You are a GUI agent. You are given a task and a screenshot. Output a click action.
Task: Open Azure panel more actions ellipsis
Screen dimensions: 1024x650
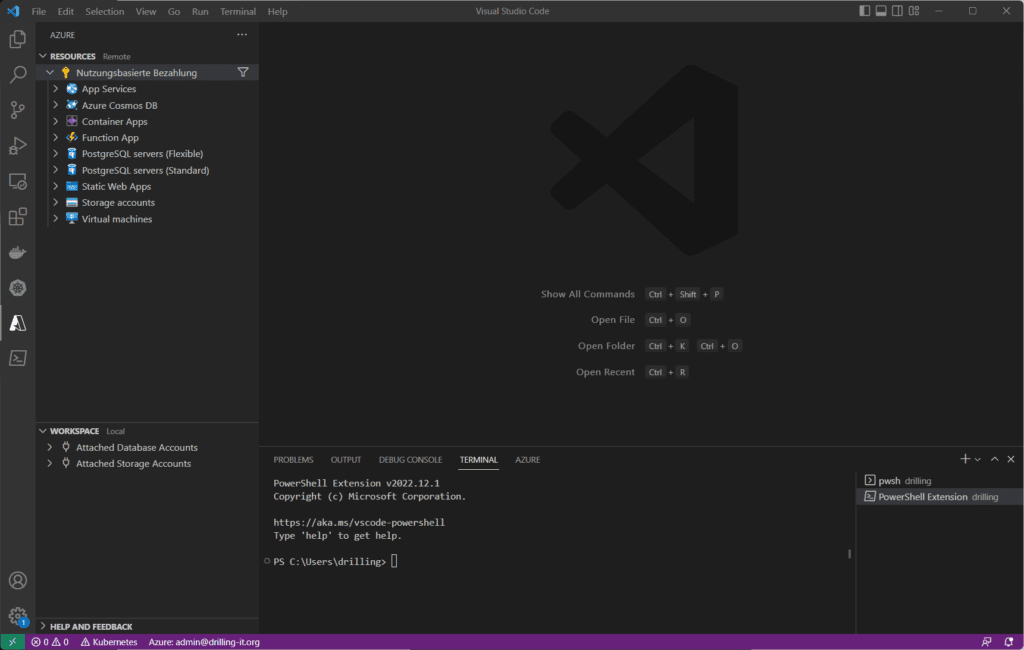pos(242,35)
